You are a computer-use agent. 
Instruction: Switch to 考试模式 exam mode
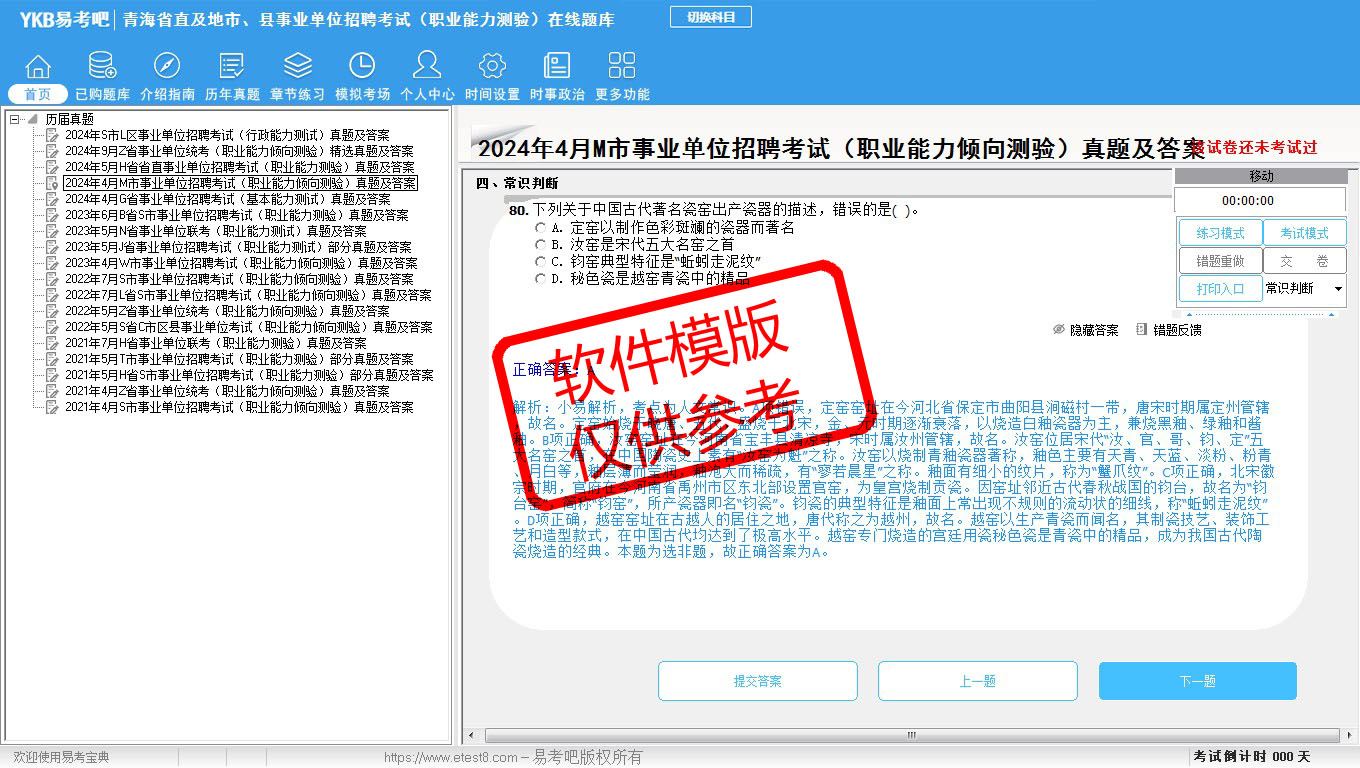[x=1304, y=233]
